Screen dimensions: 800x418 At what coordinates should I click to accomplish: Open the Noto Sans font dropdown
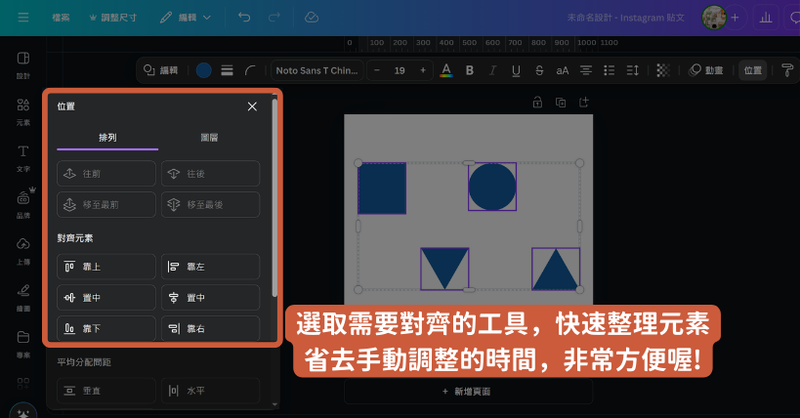(x=315, y=70)
